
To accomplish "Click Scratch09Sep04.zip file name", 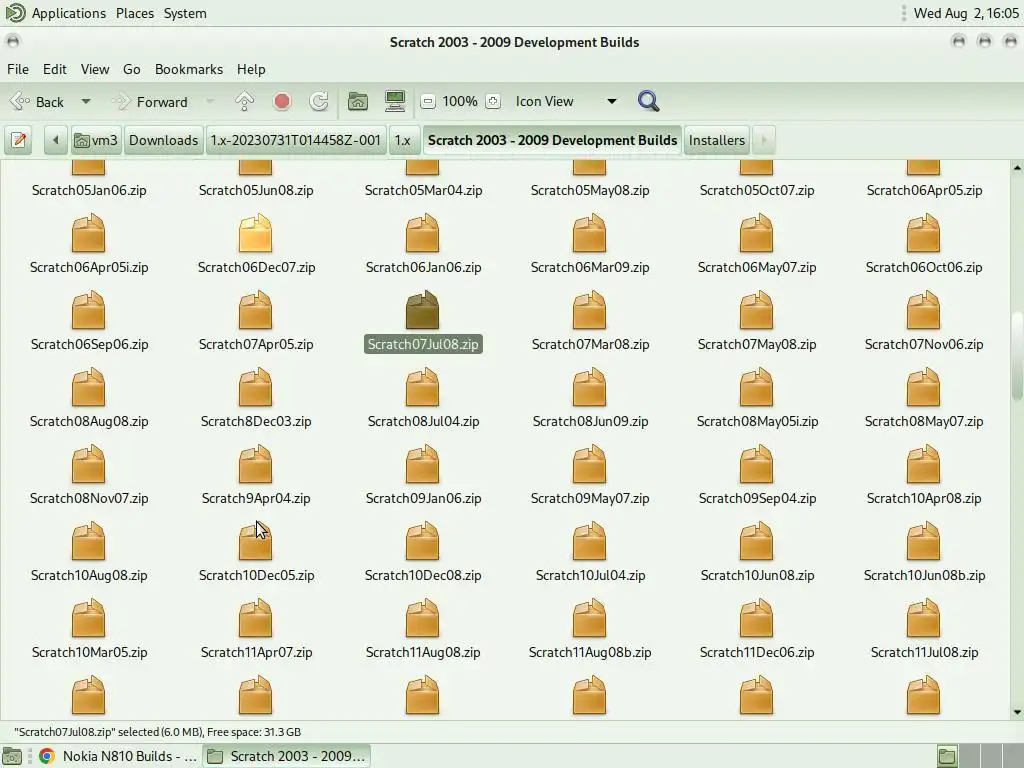I will 757,498.
